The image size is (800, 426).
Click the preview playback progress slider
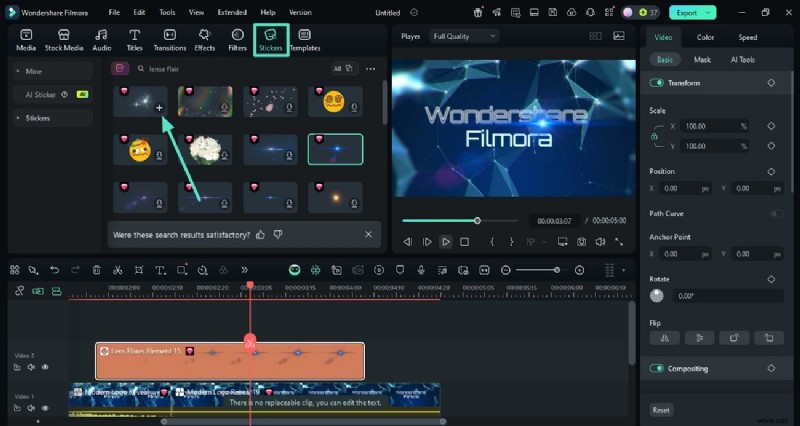click(477, 220)
